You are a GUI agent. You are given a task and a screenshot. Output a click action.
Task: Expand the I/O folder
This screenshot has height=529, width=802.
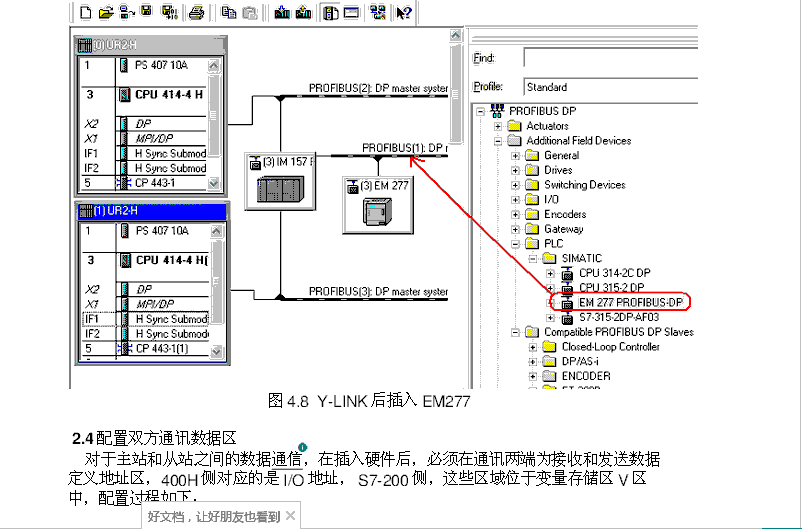coord(515,200)
